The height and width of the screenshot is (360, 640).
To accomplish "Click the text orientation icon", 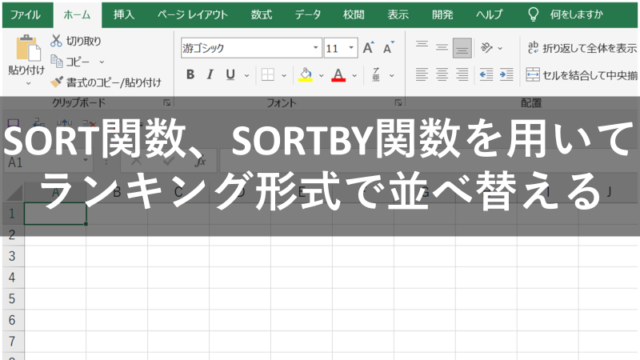I will pos(487,48).
